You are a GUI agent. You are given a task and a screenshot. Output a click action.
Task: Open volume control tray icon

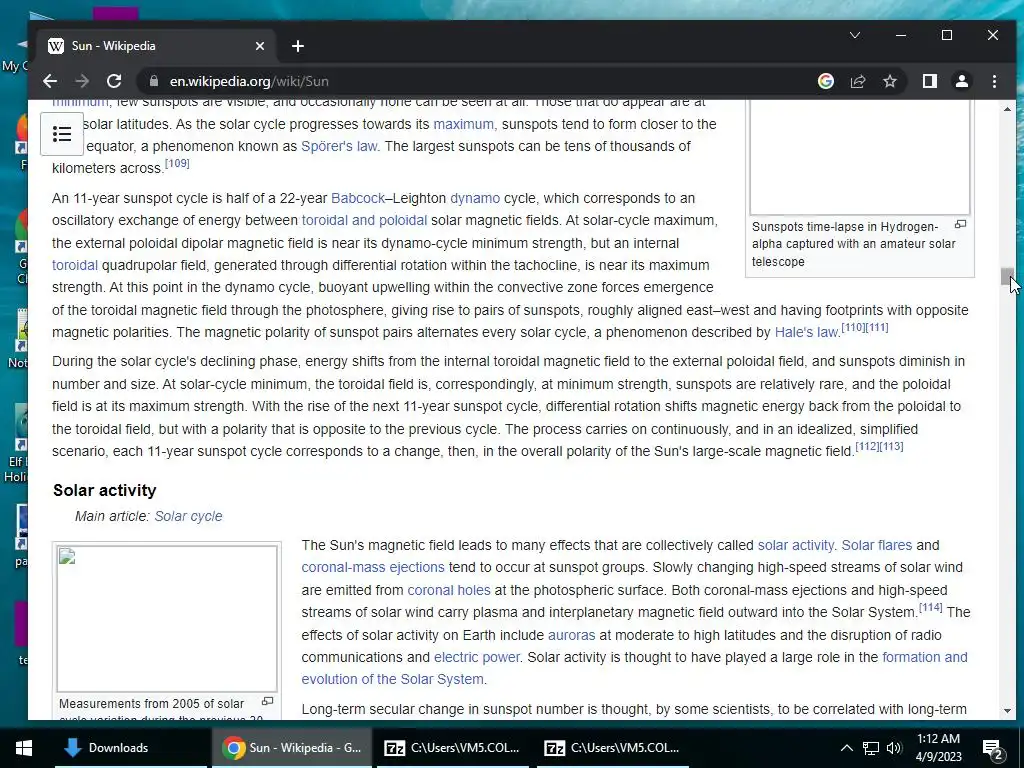point(894,748)
